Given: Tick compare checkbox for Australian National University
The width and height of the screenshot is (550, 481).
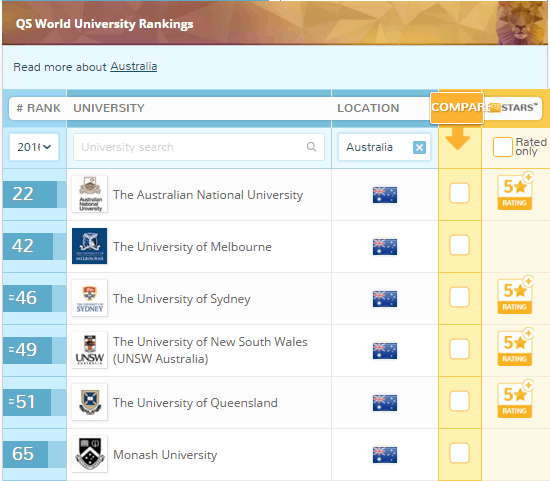Looking at the screenshot, I should tap(459, 193).
